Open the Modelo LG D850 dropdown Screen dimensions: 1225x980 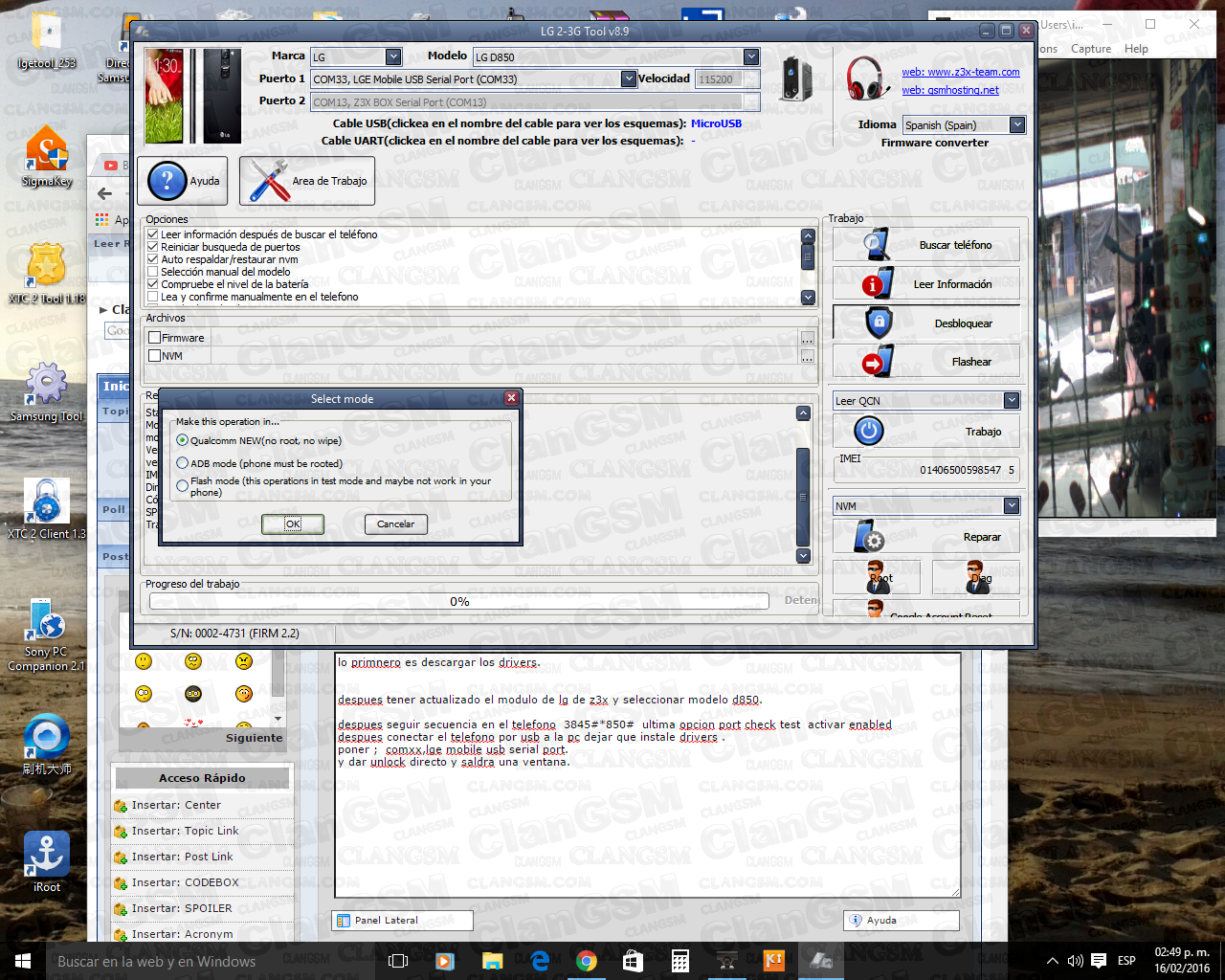(751, 56)
